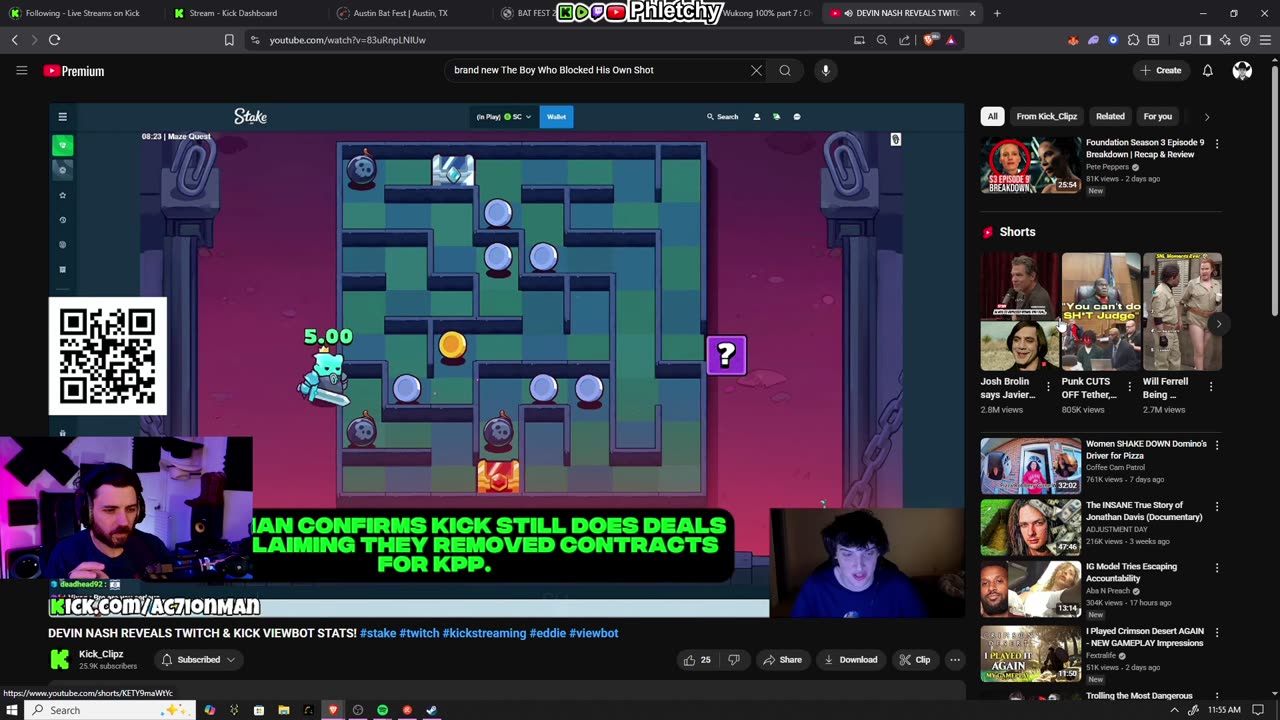Dislike the video with thumbs down

click(x=733, y=660)
